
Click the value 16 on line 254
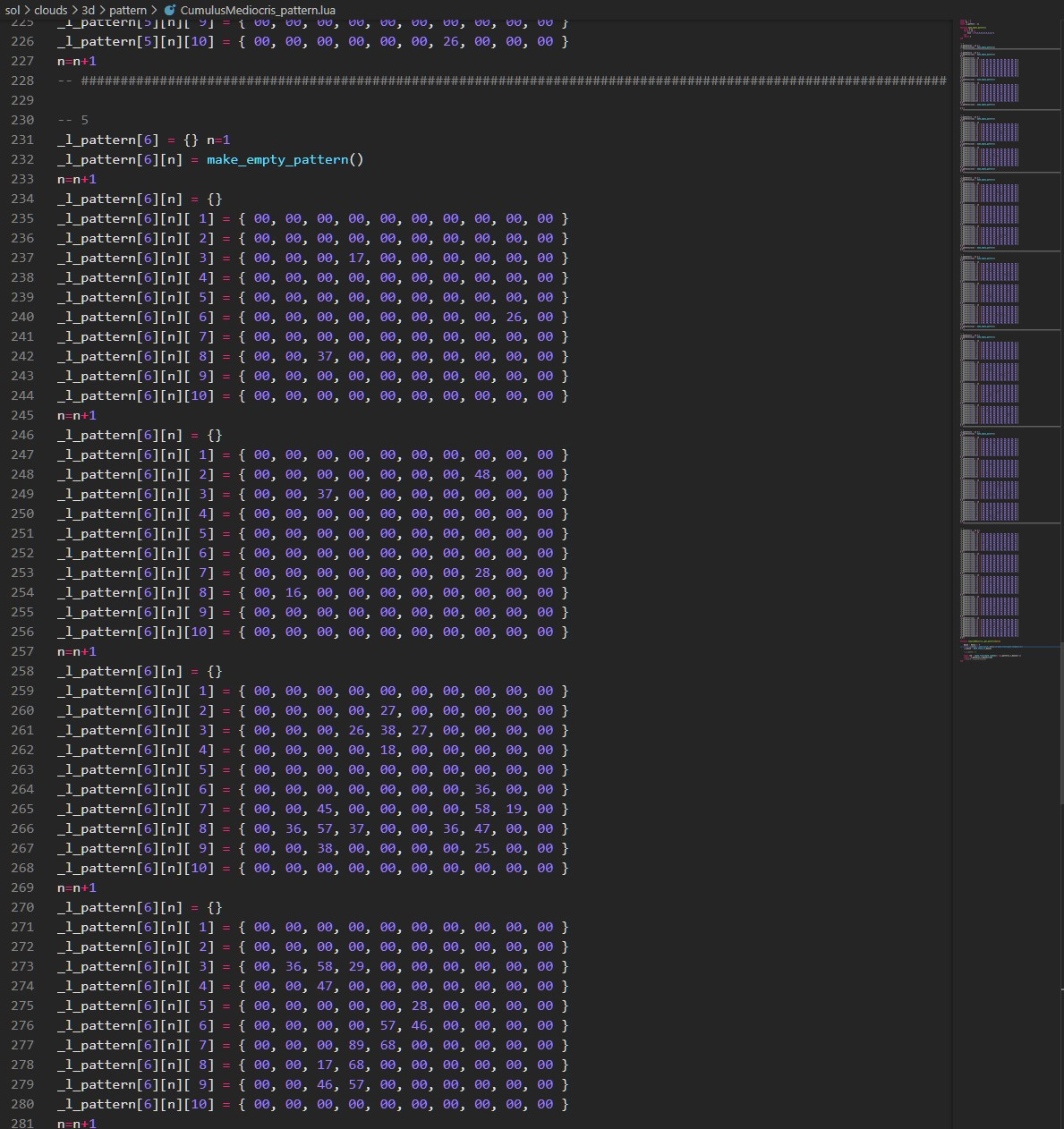point(294,592)
